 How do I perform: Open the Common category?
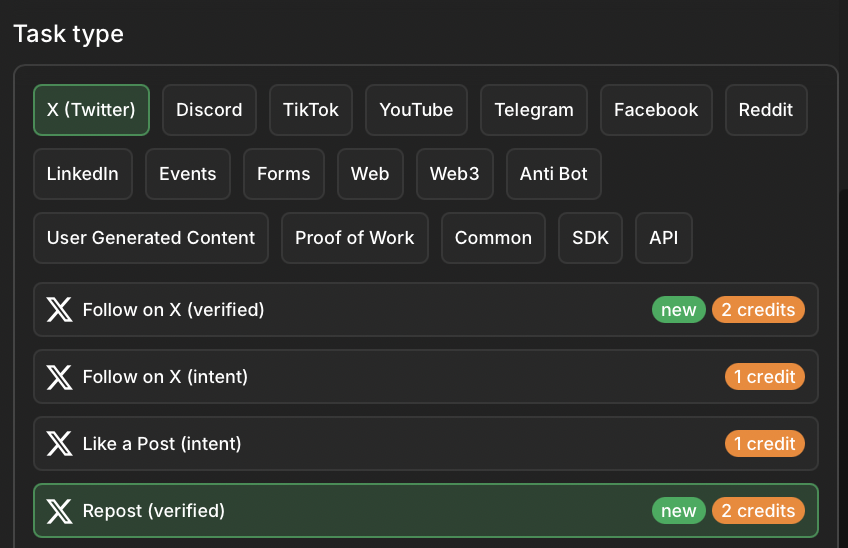[493, 237]
